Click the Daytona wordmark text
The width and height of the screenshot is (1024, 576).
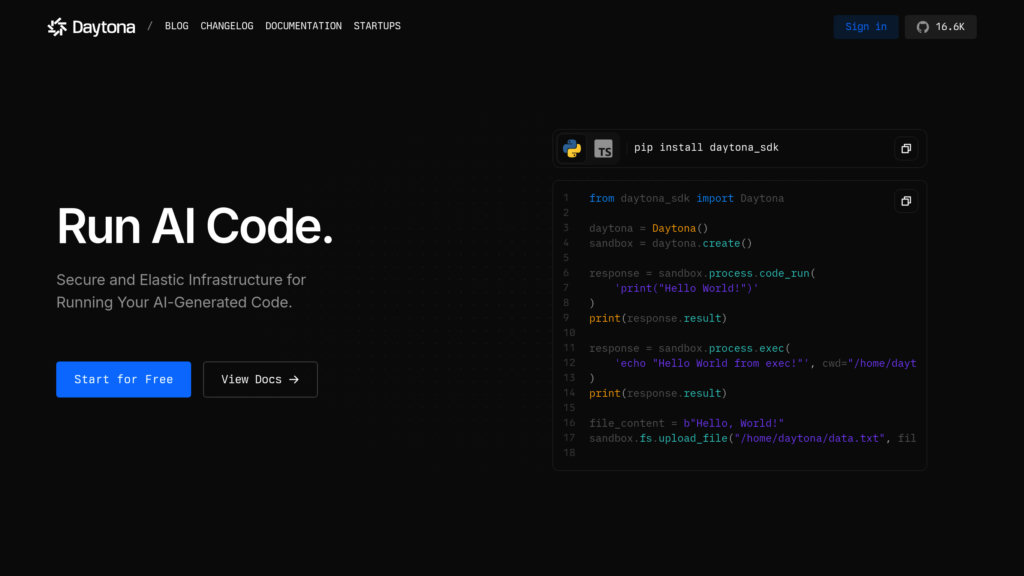click(x=103, y=27)
